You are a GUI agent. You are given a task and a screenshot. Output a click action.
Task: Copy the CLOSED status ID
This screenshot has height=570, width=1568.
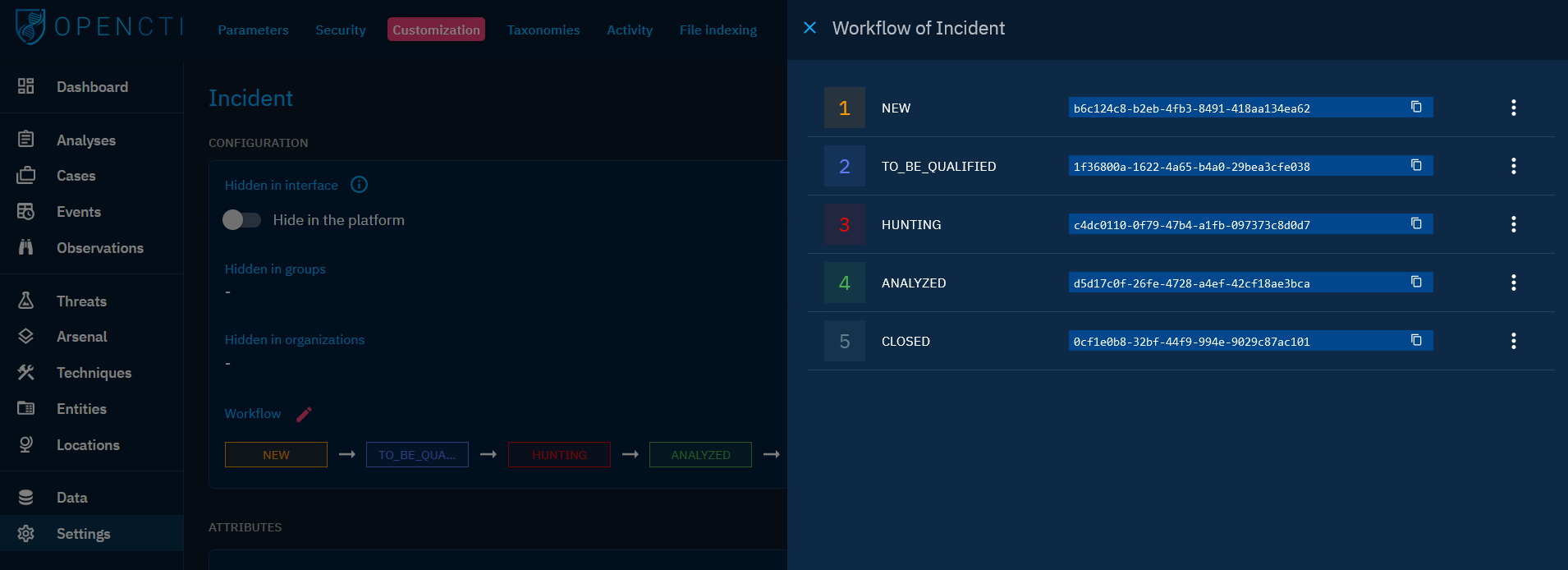1416,341
